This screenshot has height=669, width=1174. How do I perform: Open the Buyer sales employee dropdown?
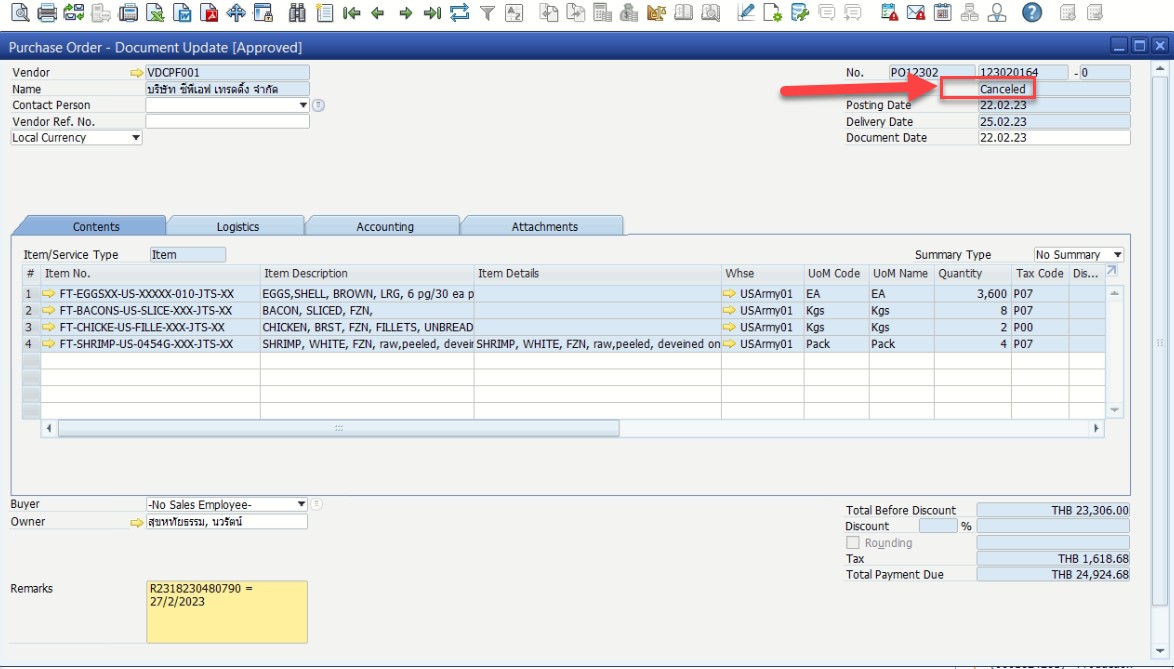(301, 505)
